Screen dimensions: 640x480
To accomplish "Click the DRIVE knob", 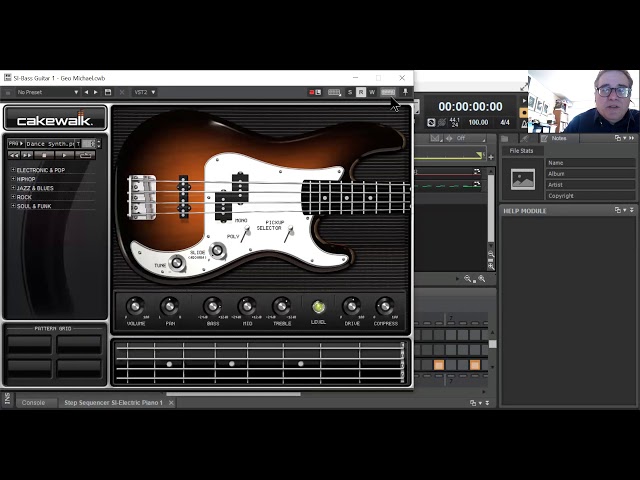I will tap(352, 306).
